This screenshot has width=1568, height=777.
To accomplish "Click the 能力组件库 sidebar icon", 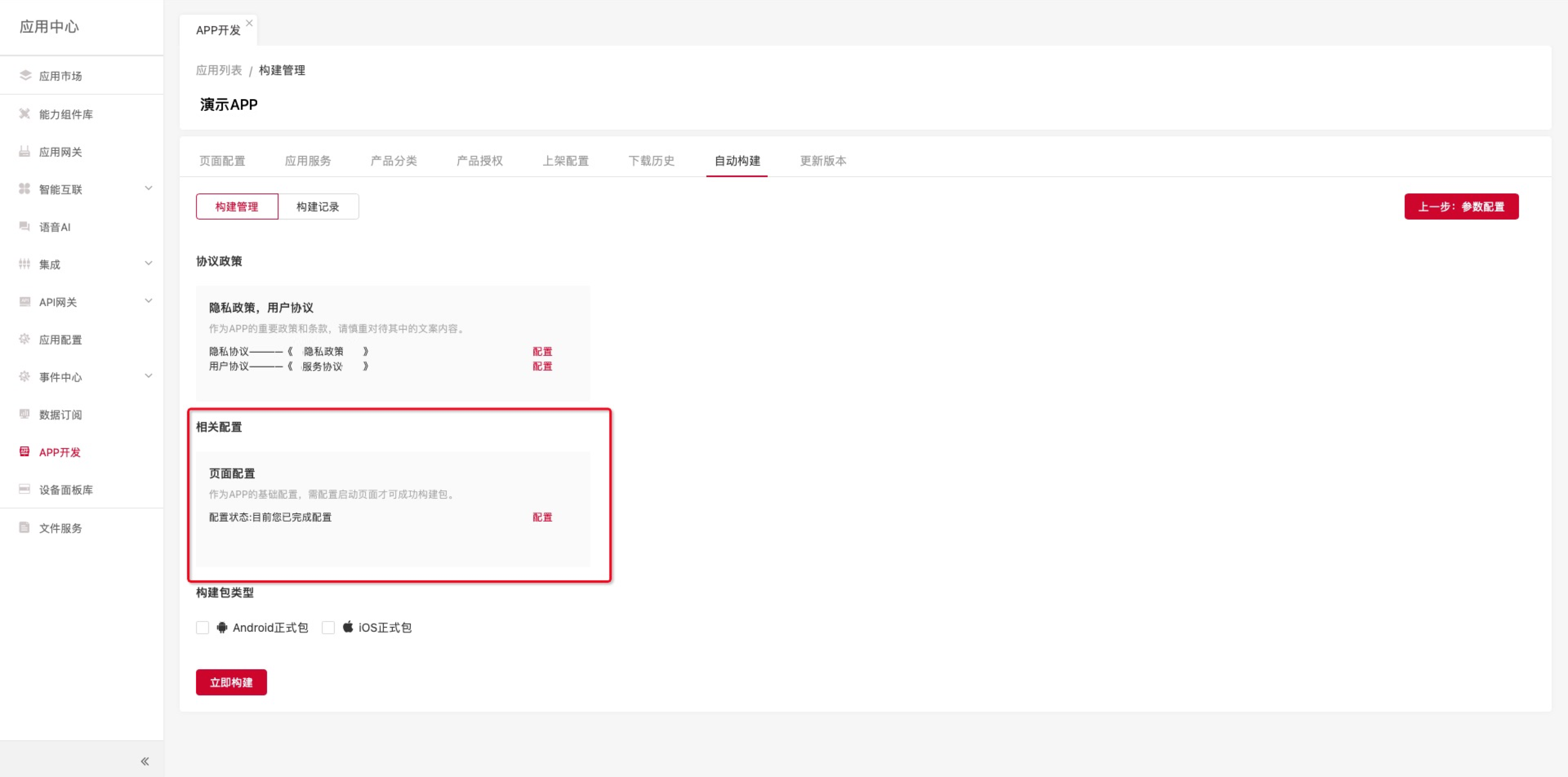I will [x=24, y=114].
